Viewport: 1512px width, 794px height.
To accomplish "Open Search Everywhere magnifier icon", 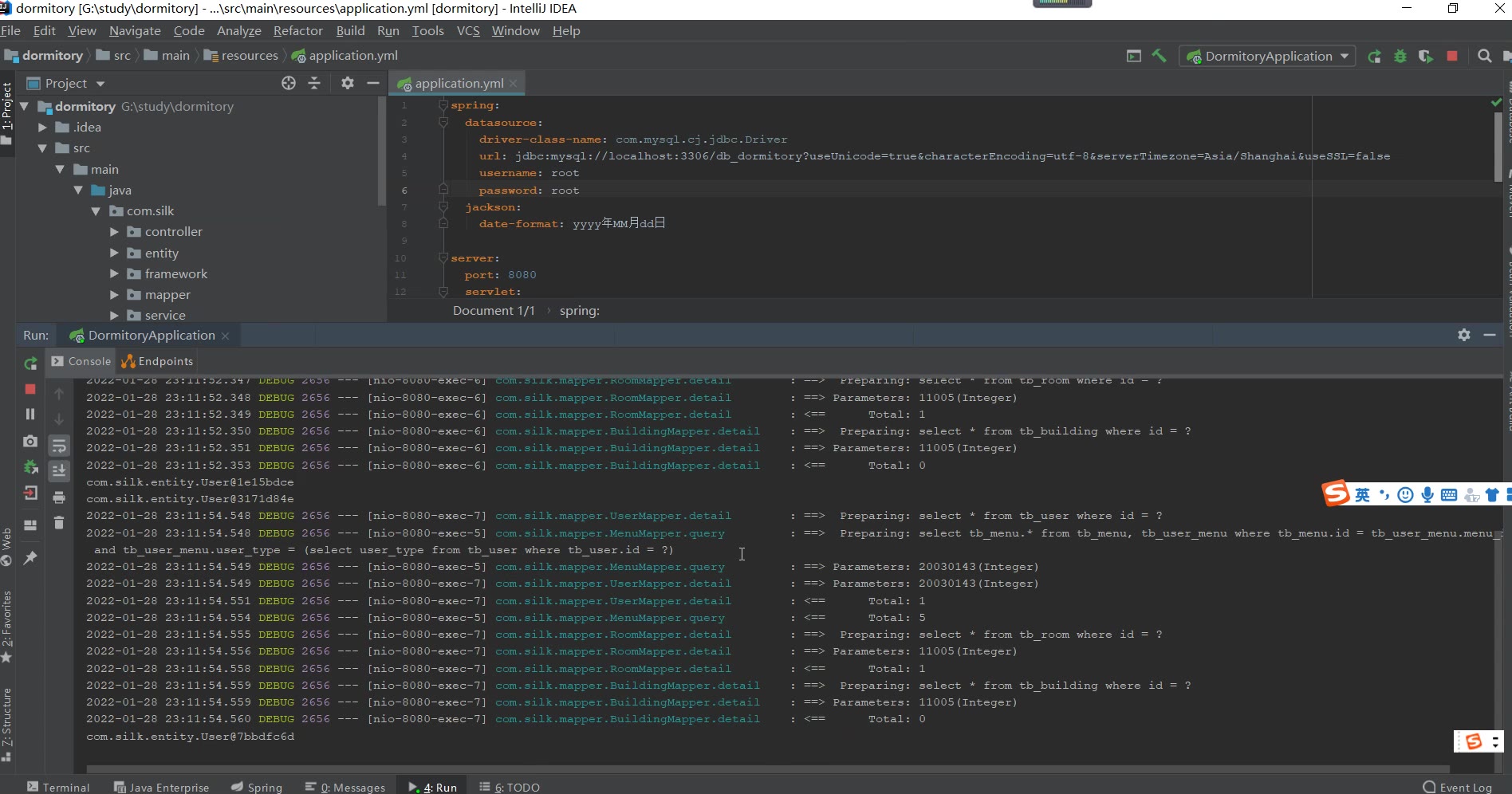I will tap(1484, 57).
